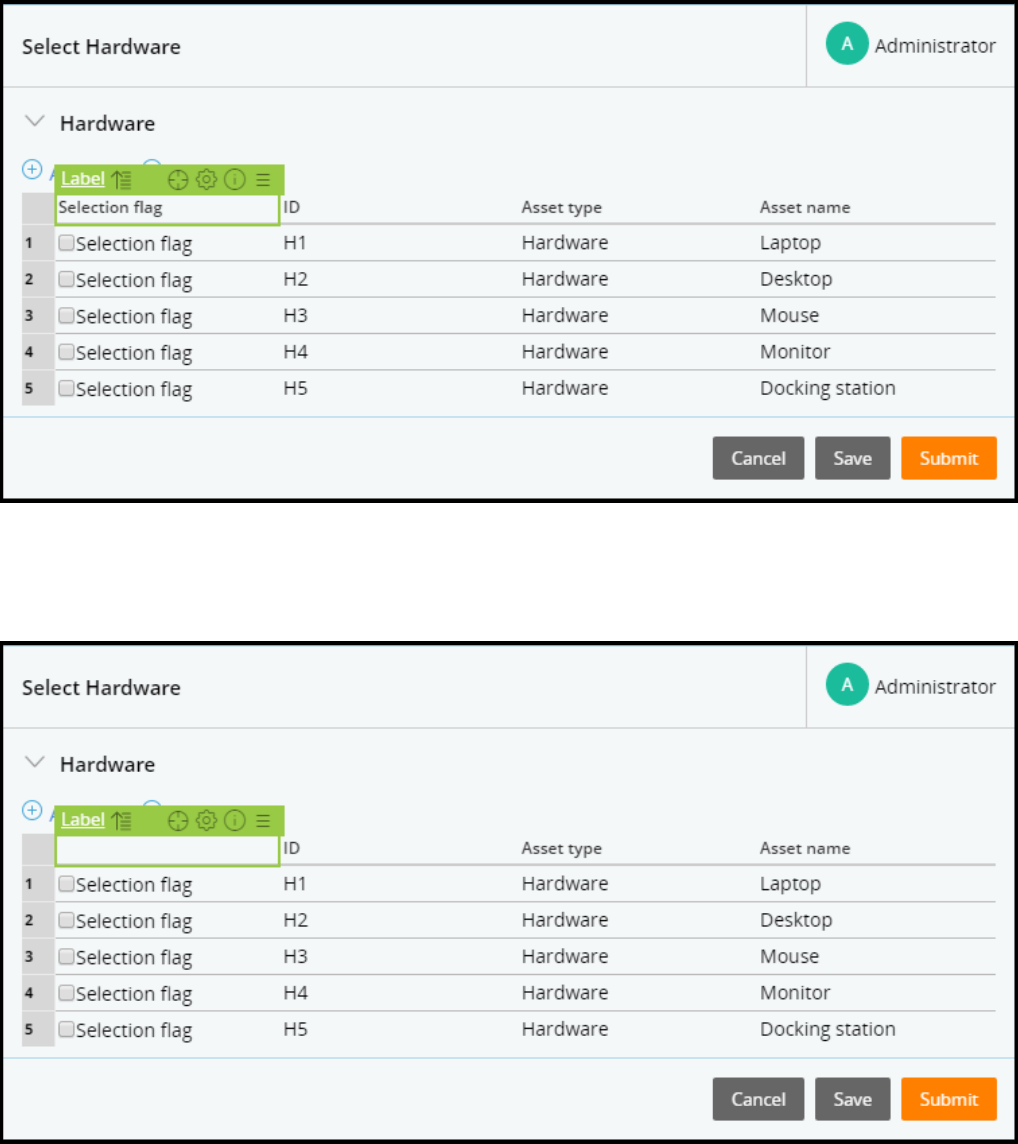
Task: Click the Label link in the bottom panel's toolbar
Action: pos(83,820)
